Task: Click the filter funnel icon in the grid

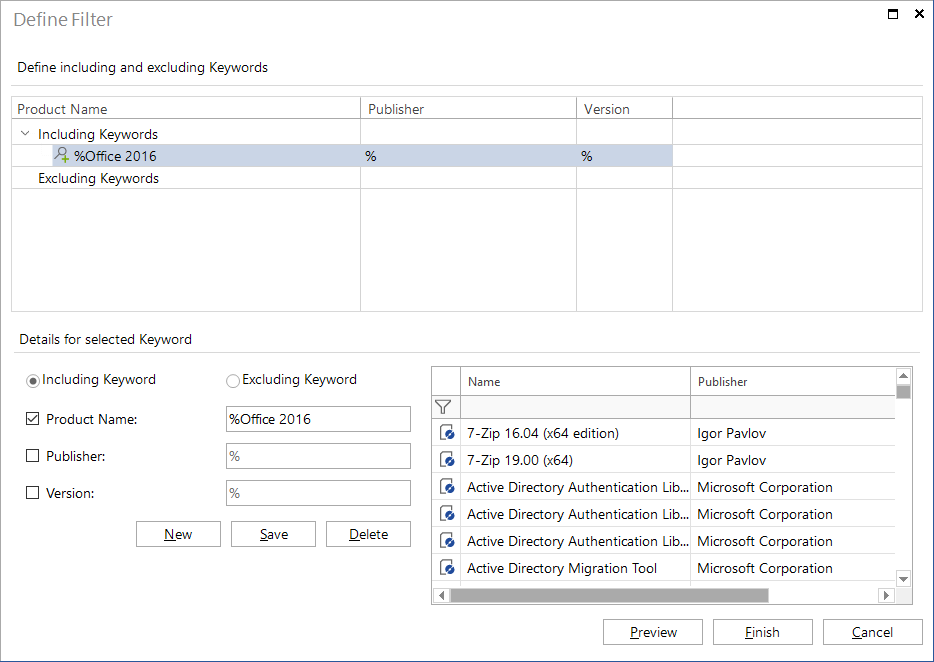Action: (x=443, y=407)
